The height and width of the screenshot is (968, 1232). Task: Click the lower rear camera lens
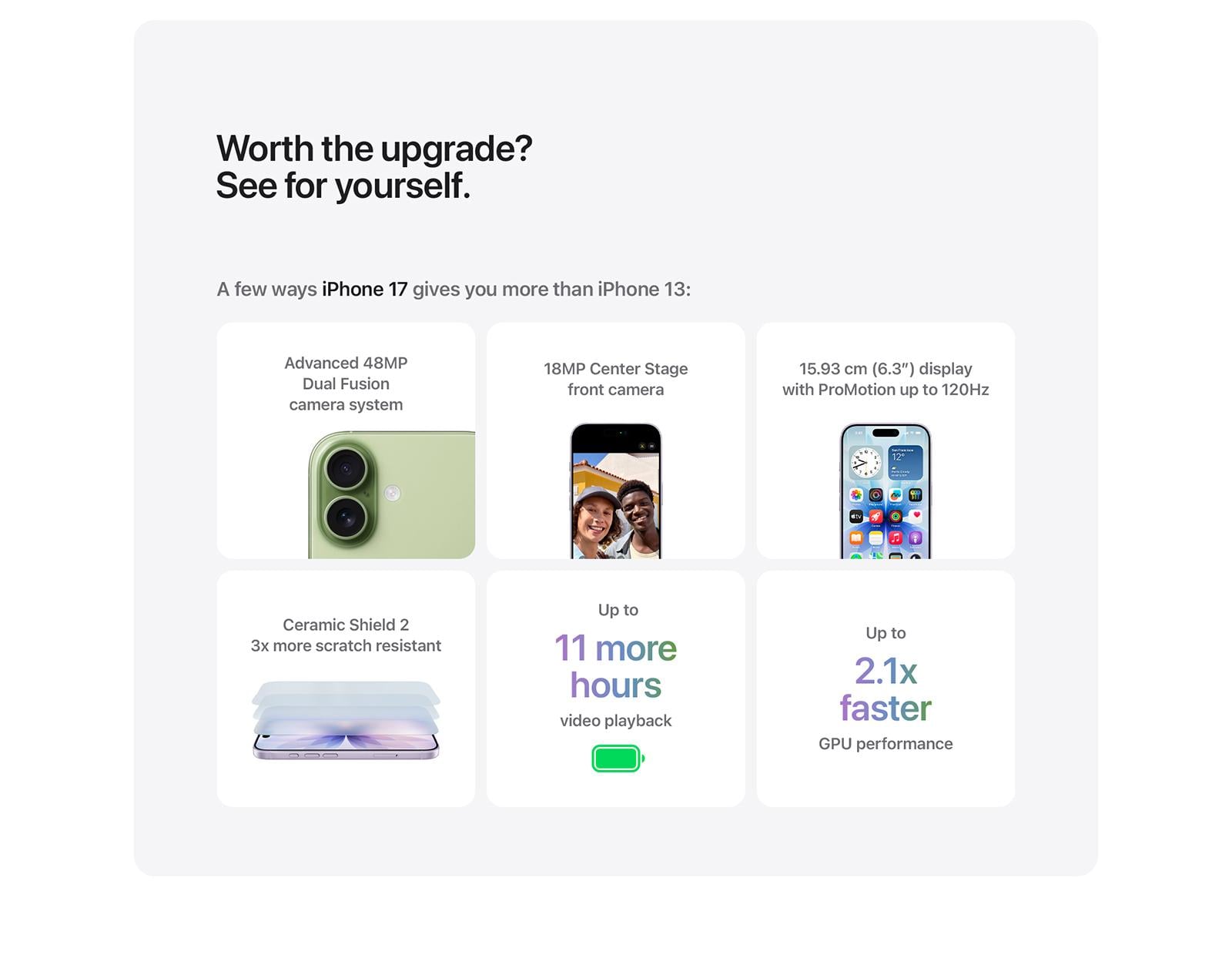[344, 516]
